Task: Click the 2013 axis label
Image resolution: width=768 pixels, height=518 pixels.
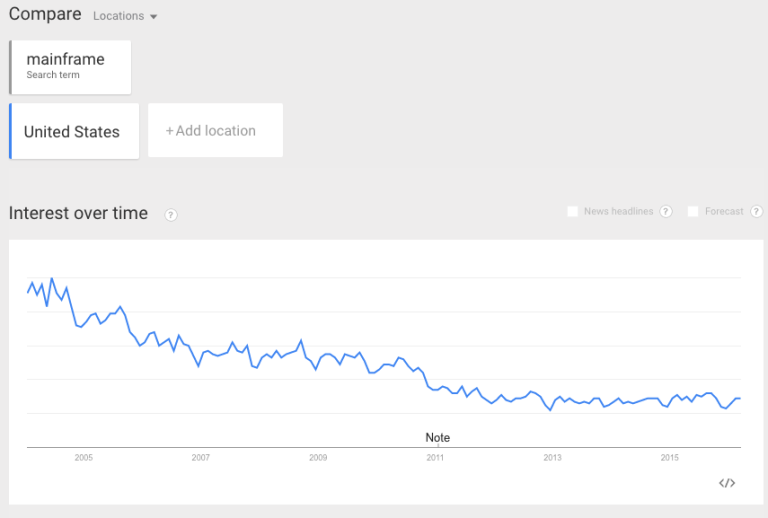Action: pos(552,458)
